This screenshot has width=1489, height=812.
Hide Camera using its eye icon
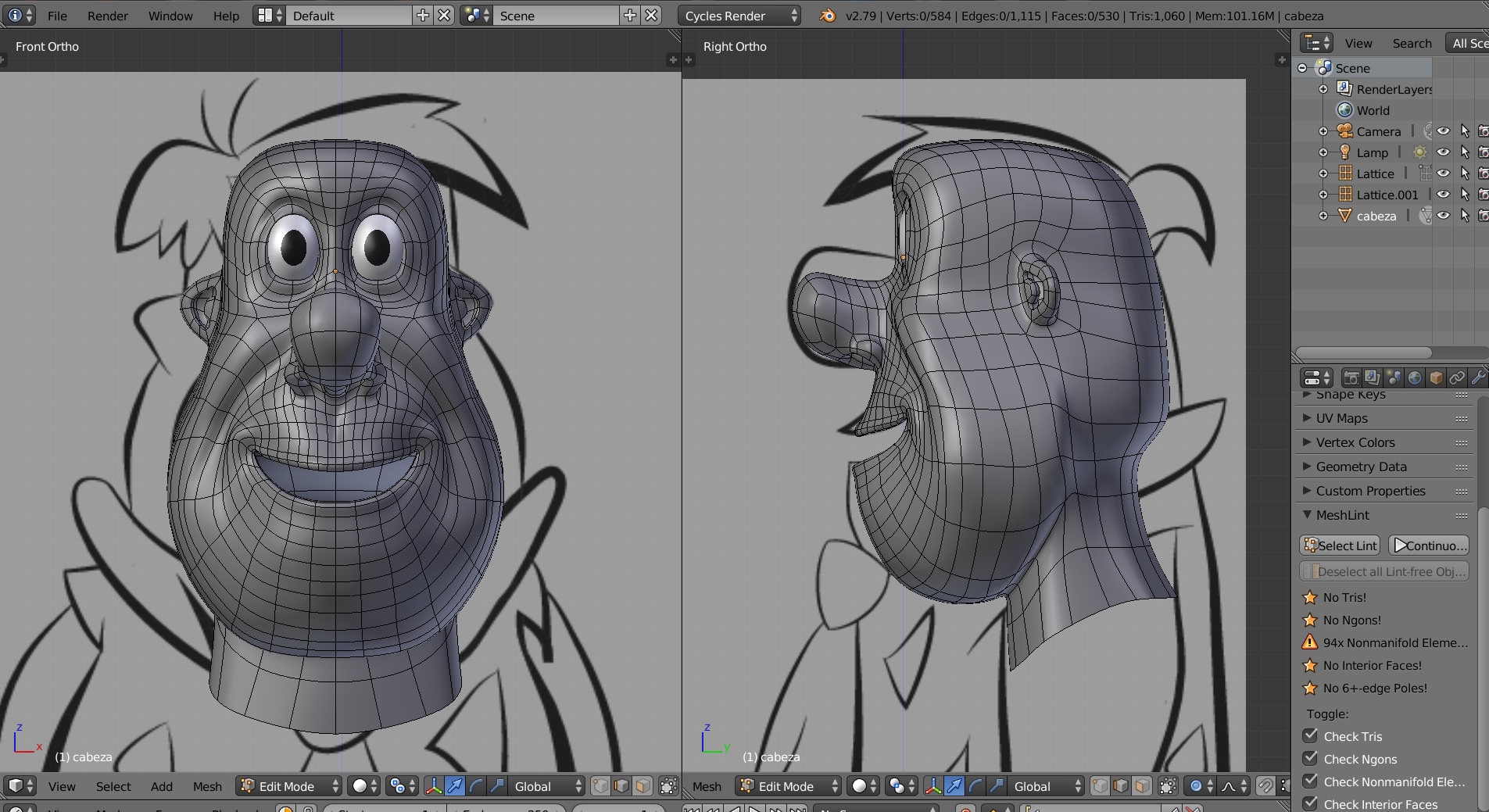(1443, 131)
